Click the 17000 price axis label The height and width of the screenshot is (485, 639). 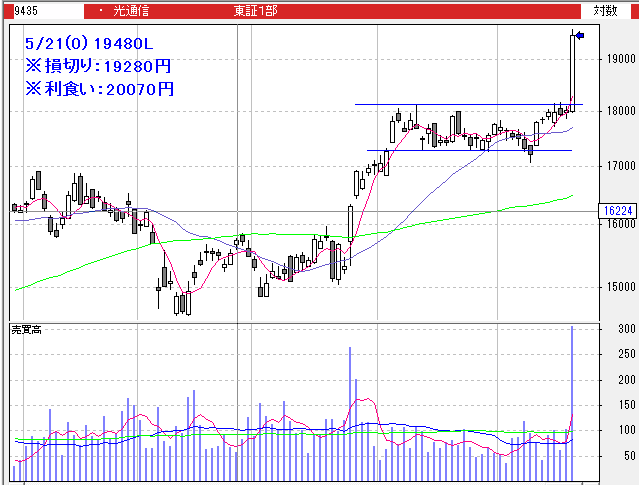618,166
